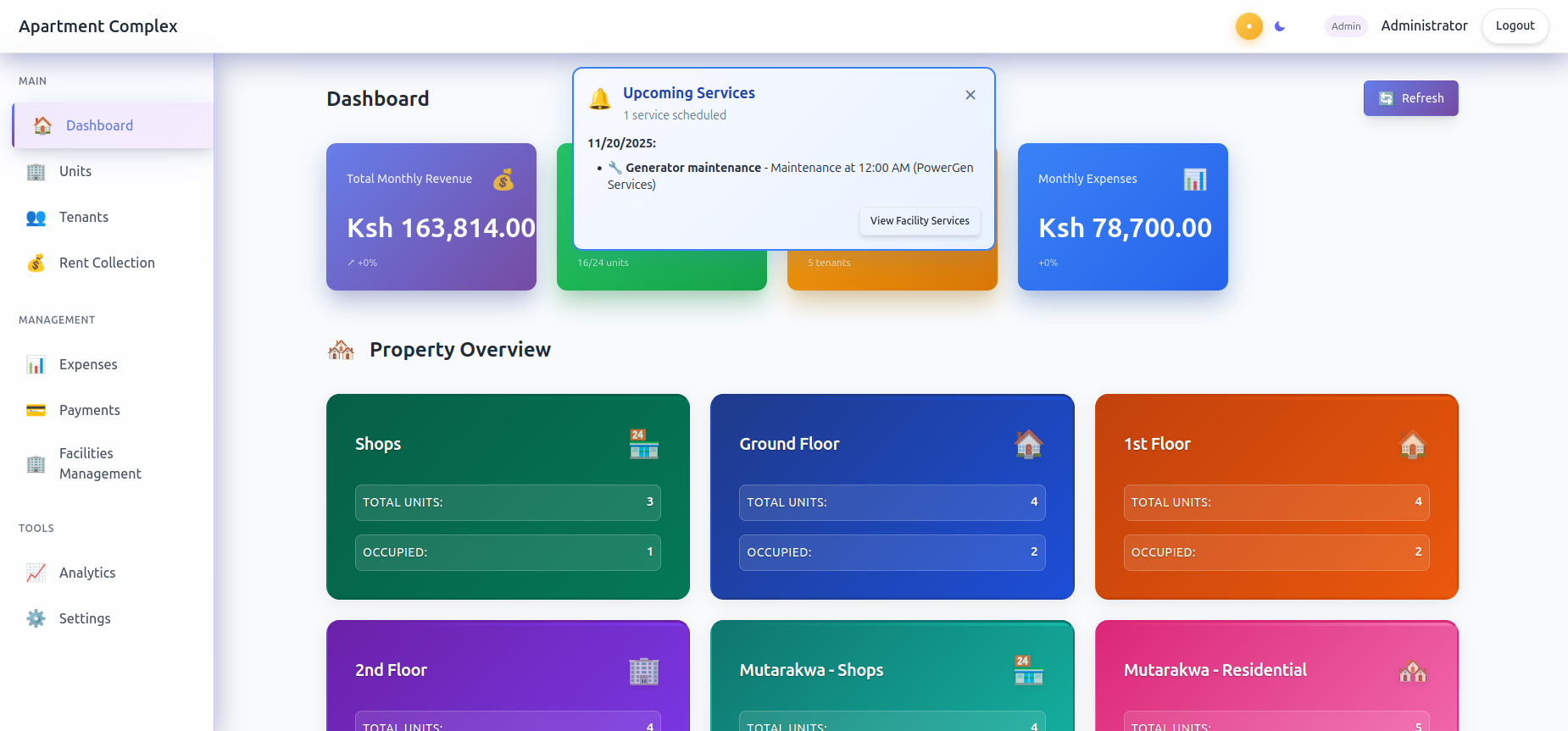Image resolution: width=1568 pixels, height=731 pixels.
Task: Switch to dark mode moon toggle
Action: (1280, 26)
